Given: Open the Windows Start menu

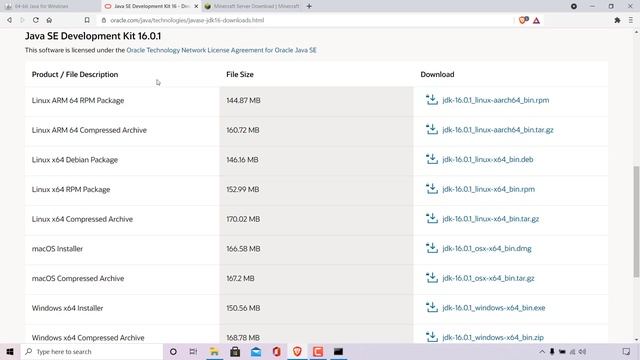Looking at the screenshot, I should click(10, 351).
